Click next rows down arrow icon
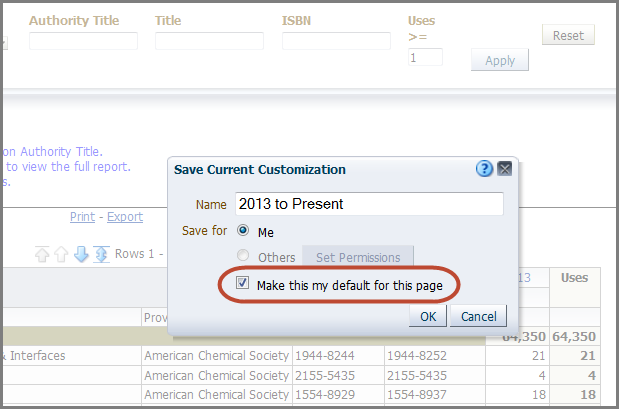This screenshot has height=409, width=619. point(81,254)
